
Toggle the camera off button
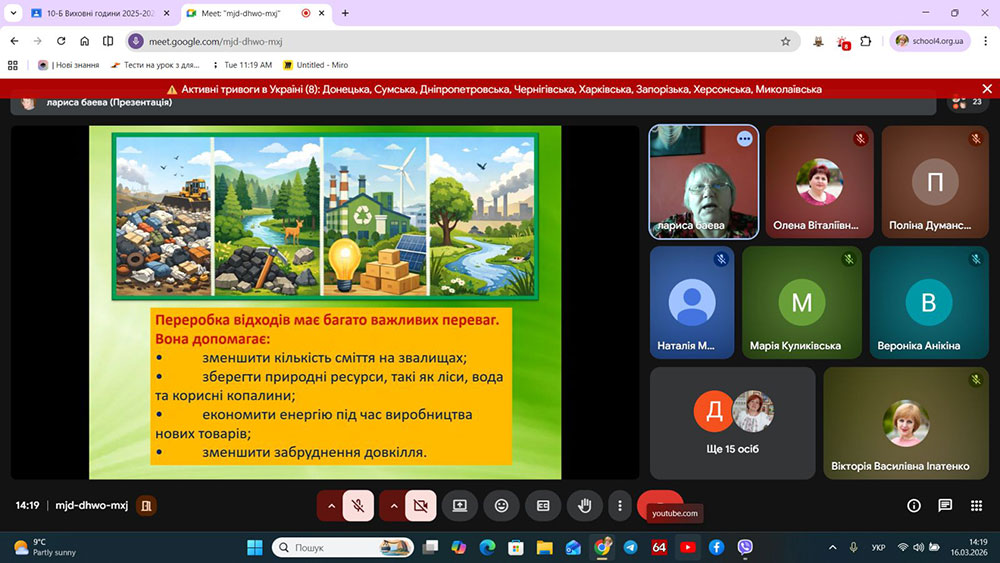[x=420, y=506]
